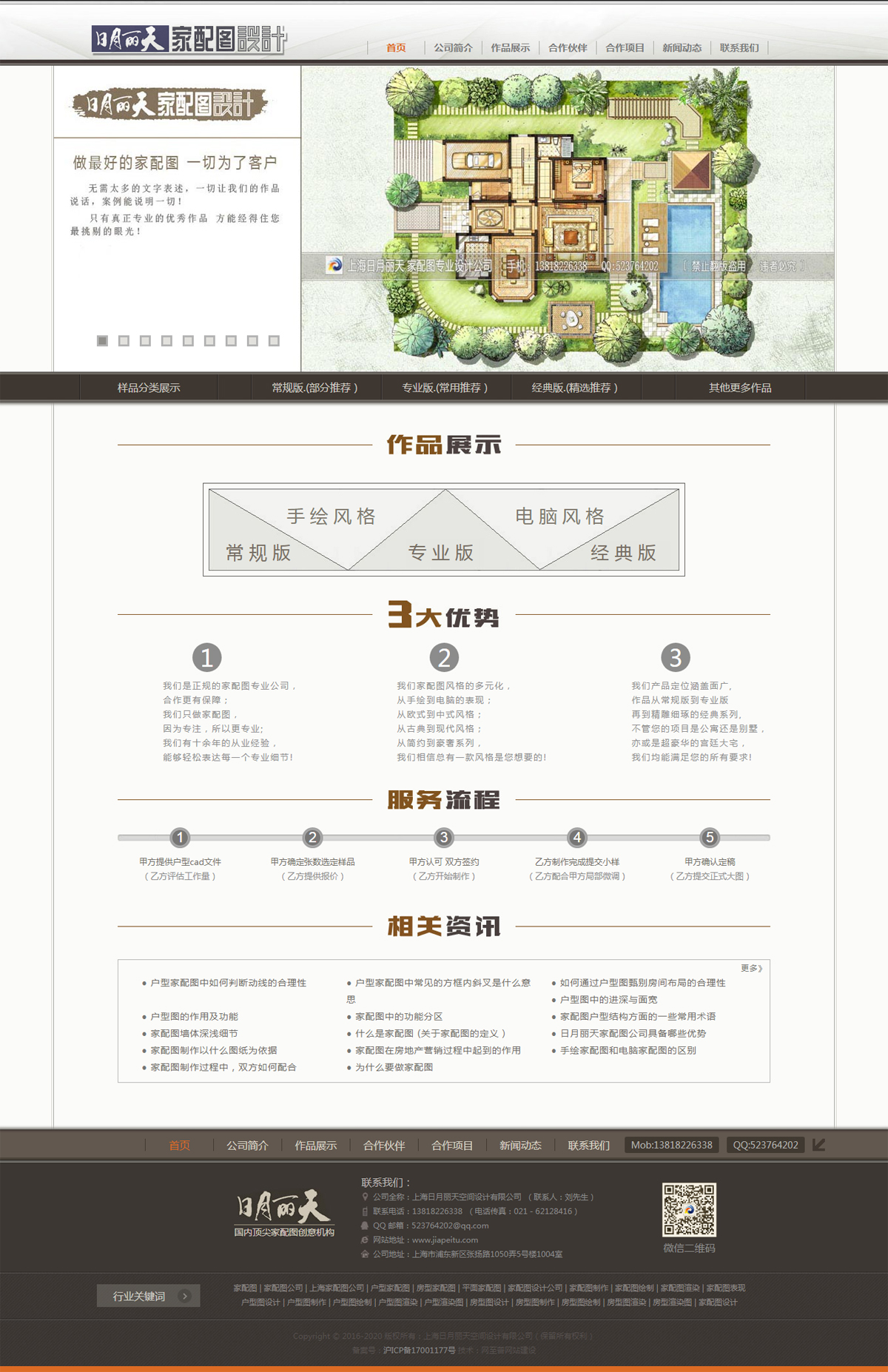Click the number 3 advantage circle
The width and height of the screenshot is (888, 1372).
[x=675, y=657]
